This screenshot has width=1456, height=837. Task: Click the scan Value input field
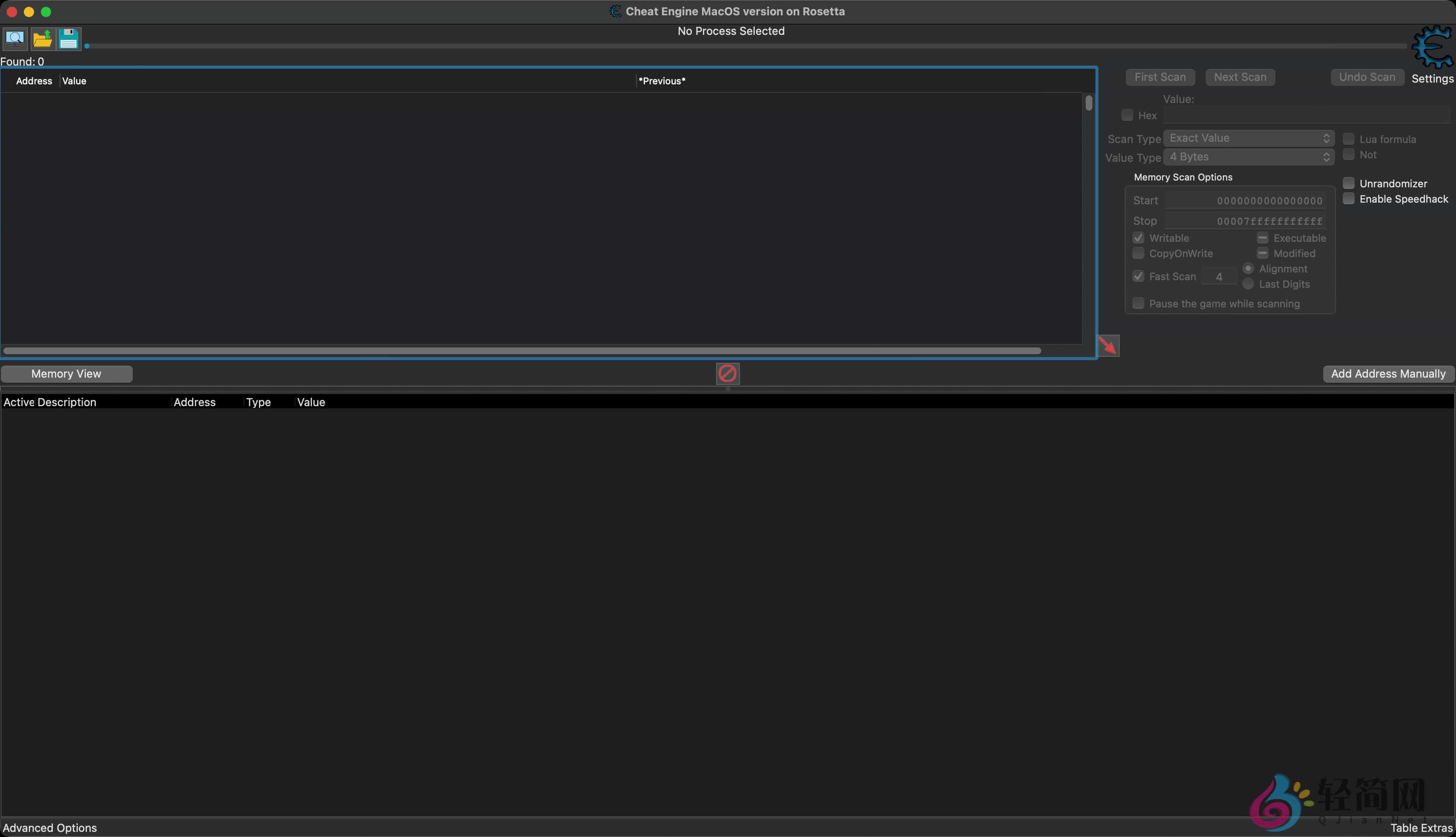pos(1306,115)
